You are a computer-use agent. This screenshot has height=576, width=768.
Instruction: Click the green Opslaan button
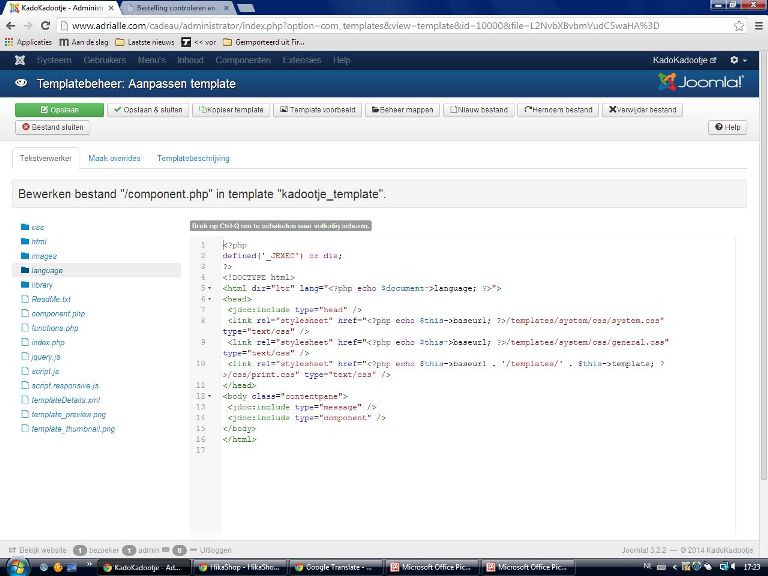coord(59,110)
